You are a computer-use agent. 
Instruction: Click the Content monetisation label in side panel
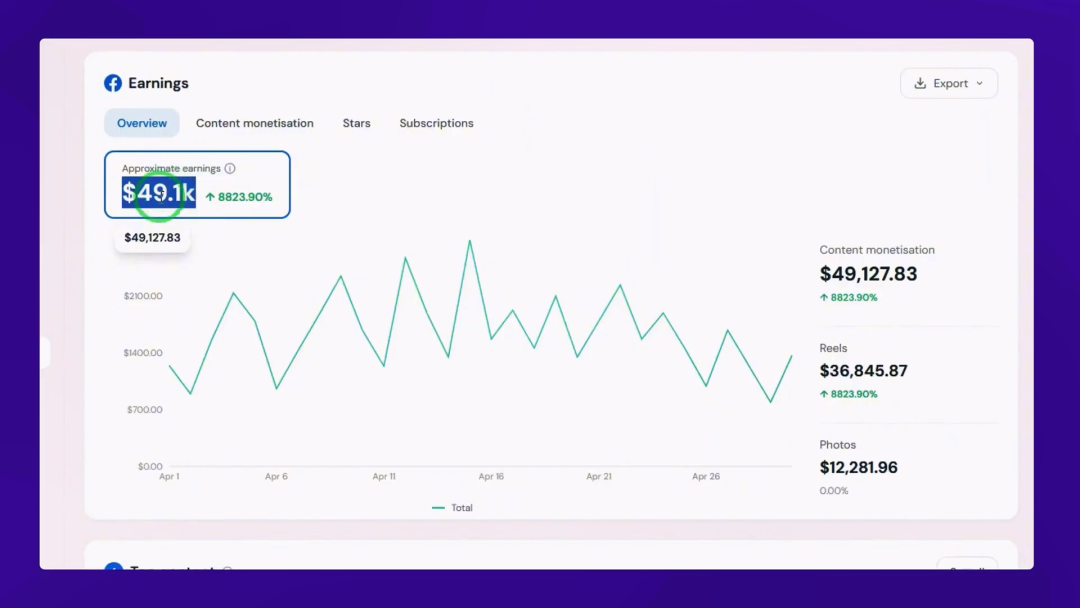[x=877, y=250]
